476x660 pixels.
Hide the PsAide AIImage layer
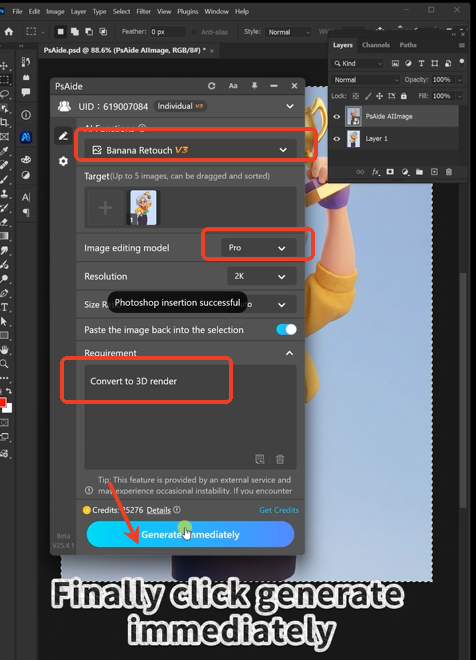point(337,117)
